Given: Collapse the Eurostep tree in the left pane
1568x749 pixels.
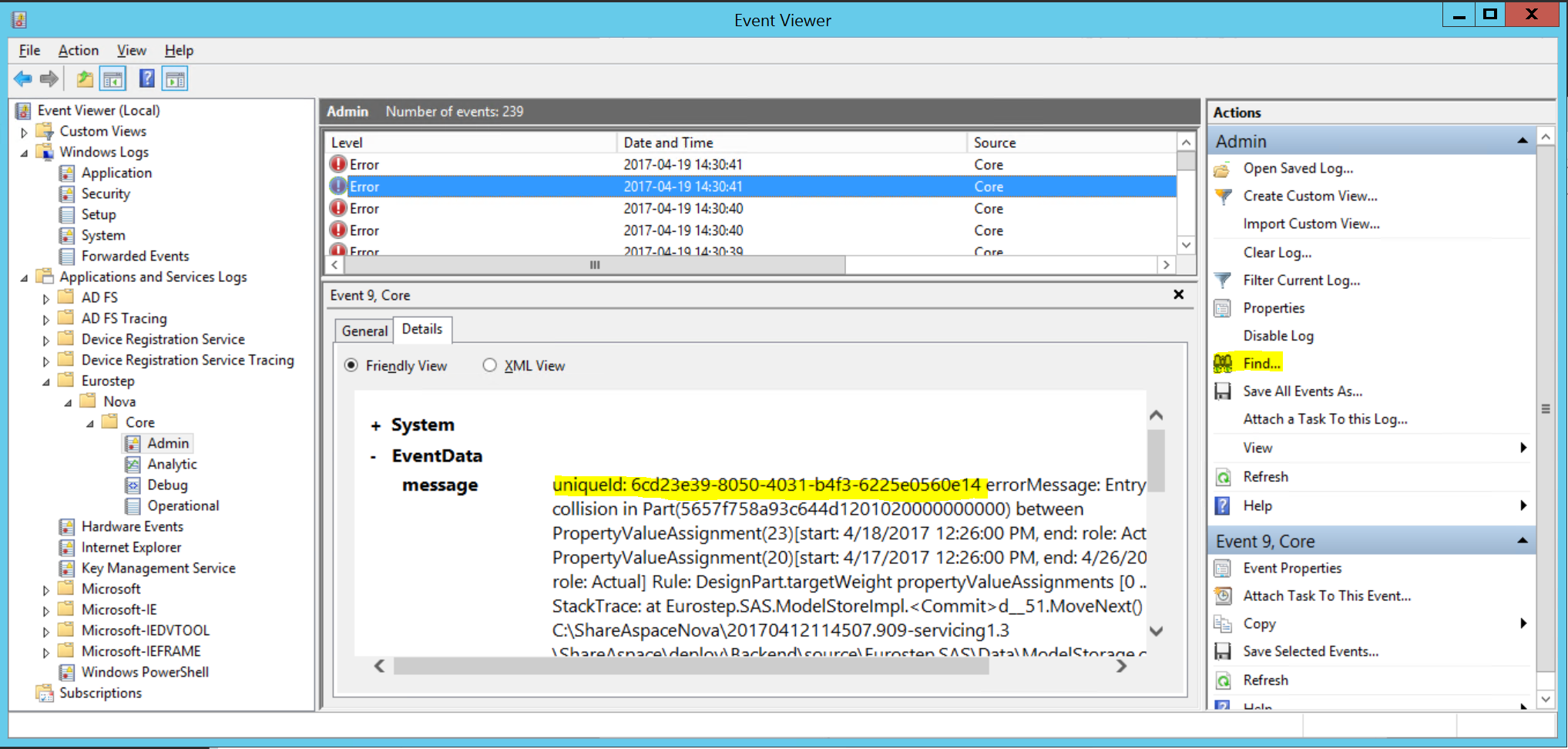Looking at the screenshot, I should (46, 380).
